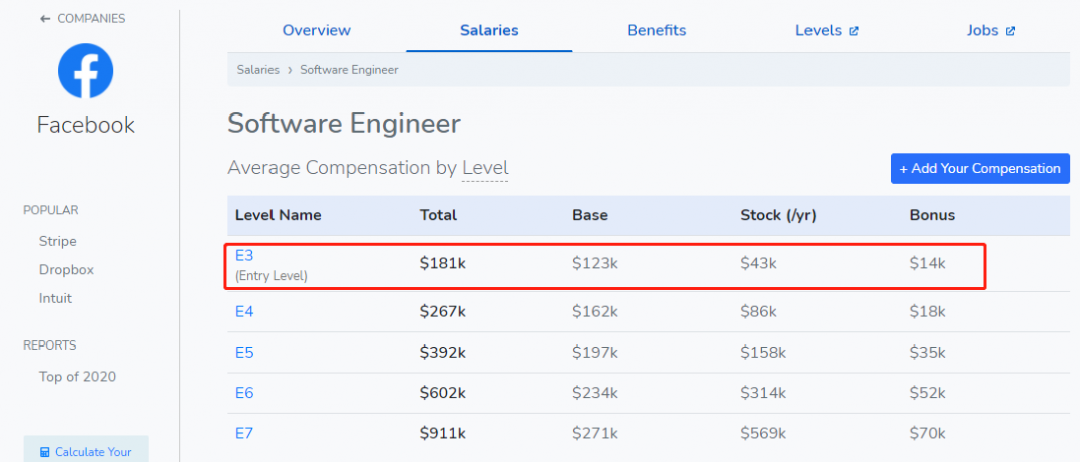This screenshot has height=462, width=1080.
Task: Click the underlined Level link in heading
Action: click(x=485, y=168)
